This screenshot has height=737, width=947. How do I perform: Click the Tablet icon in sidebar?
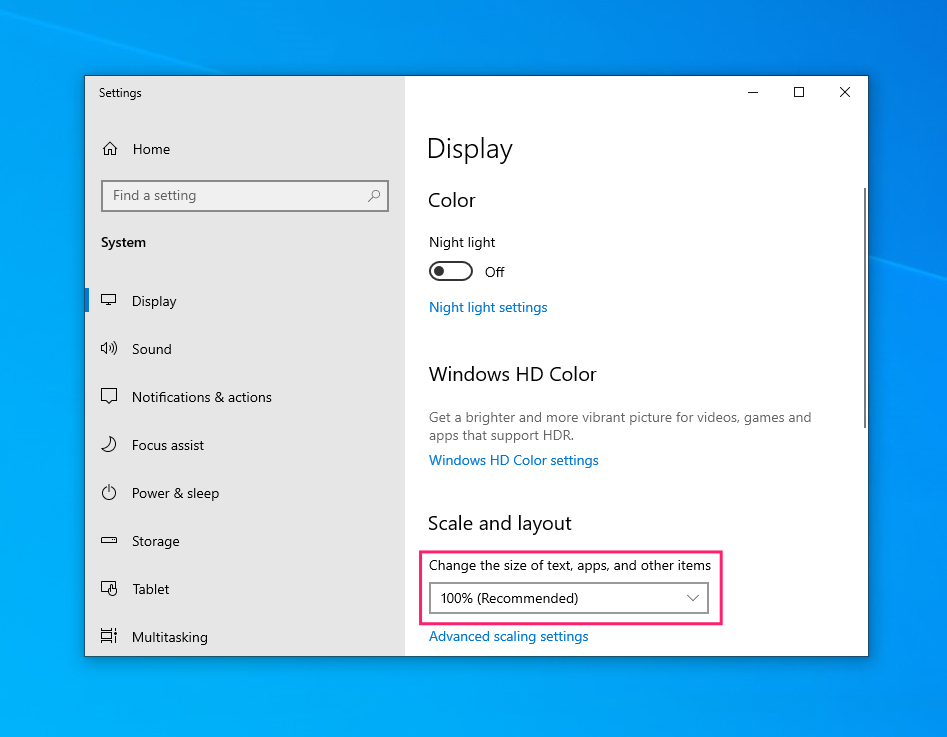[x=109, y=588]
